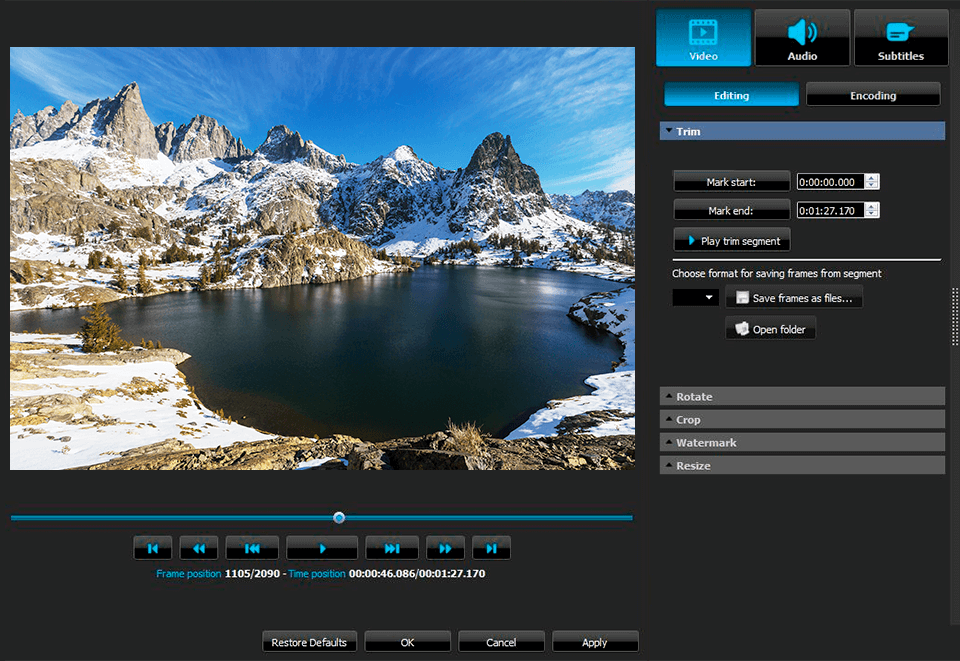Image resolution: width=960 pixels, height=661 pixels.
Task: Rewind the video playback
Action: point(198,547)
